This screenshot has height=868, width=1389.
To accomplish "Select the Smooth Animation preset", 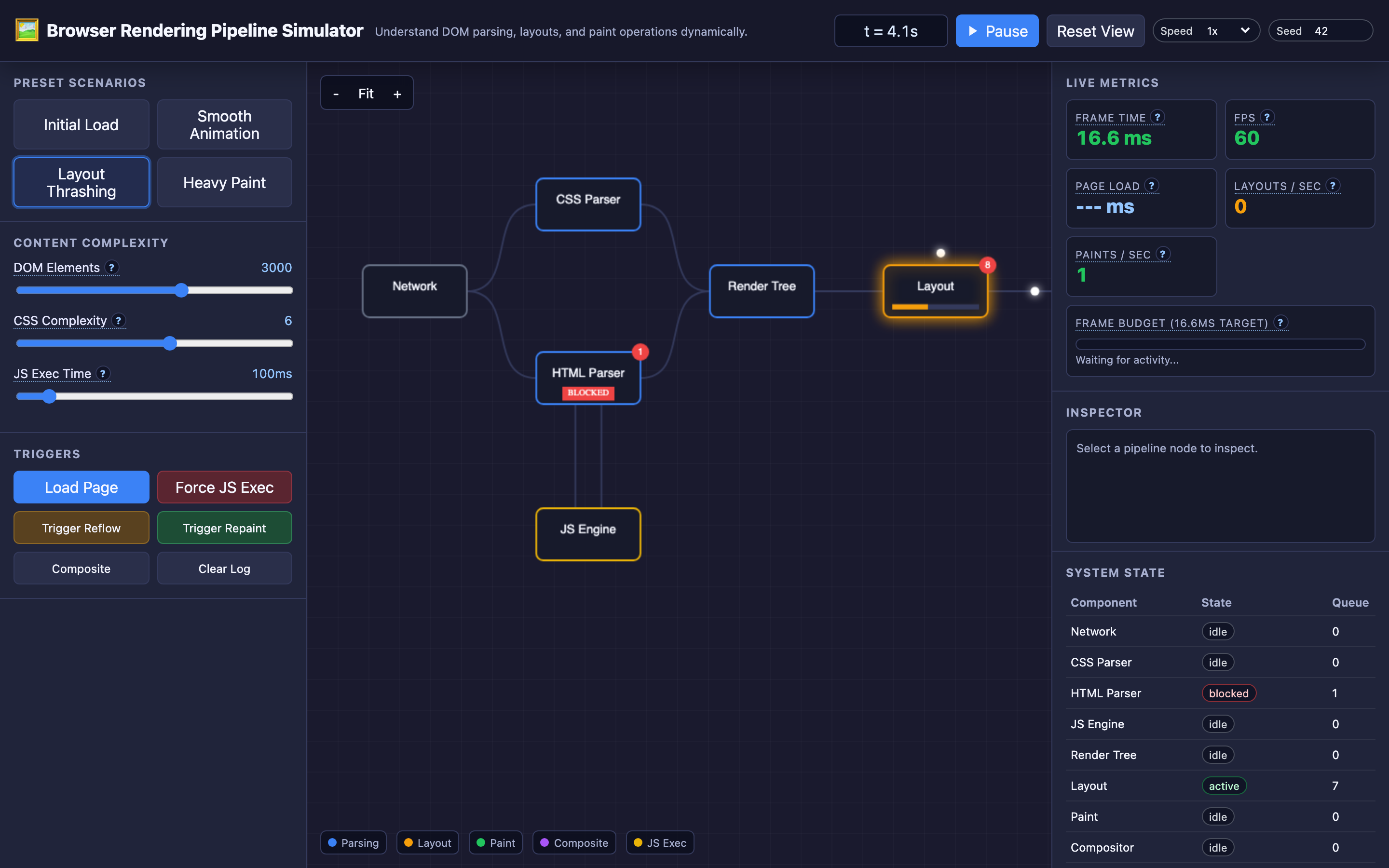I will 224,124.
